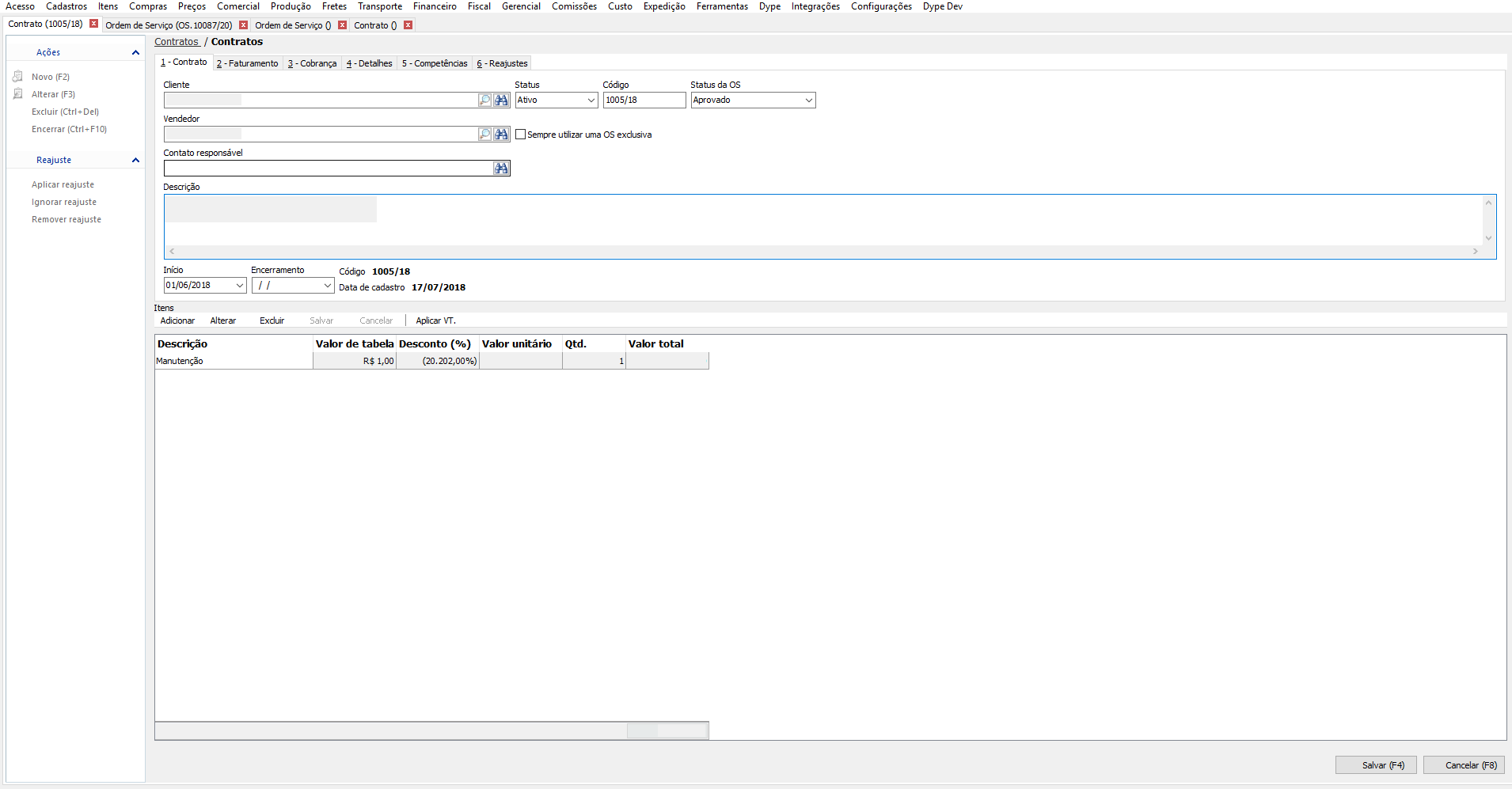Open the Financeiro menu
1512x789 pixels.
click(435, 6)
